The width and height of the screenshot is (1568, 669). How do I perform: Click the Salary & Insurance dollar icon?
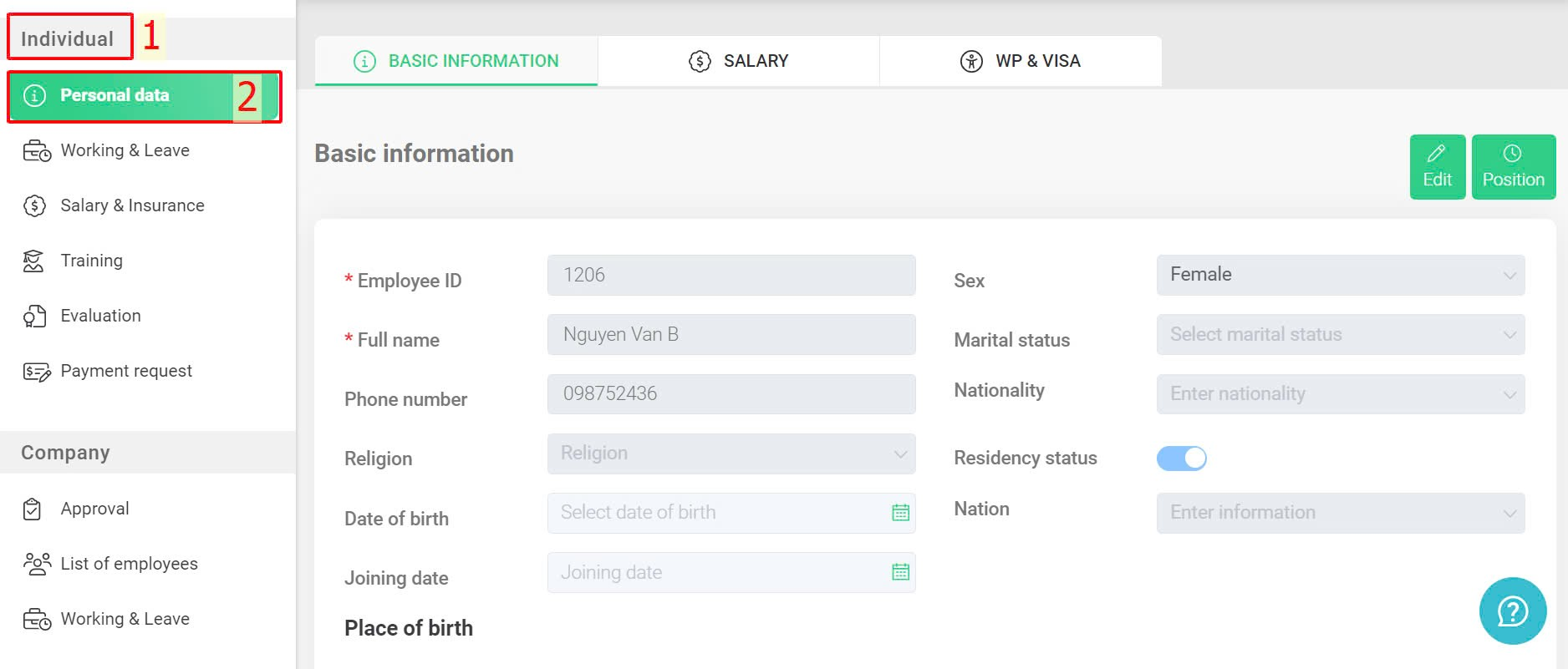[x=34, y=205]
